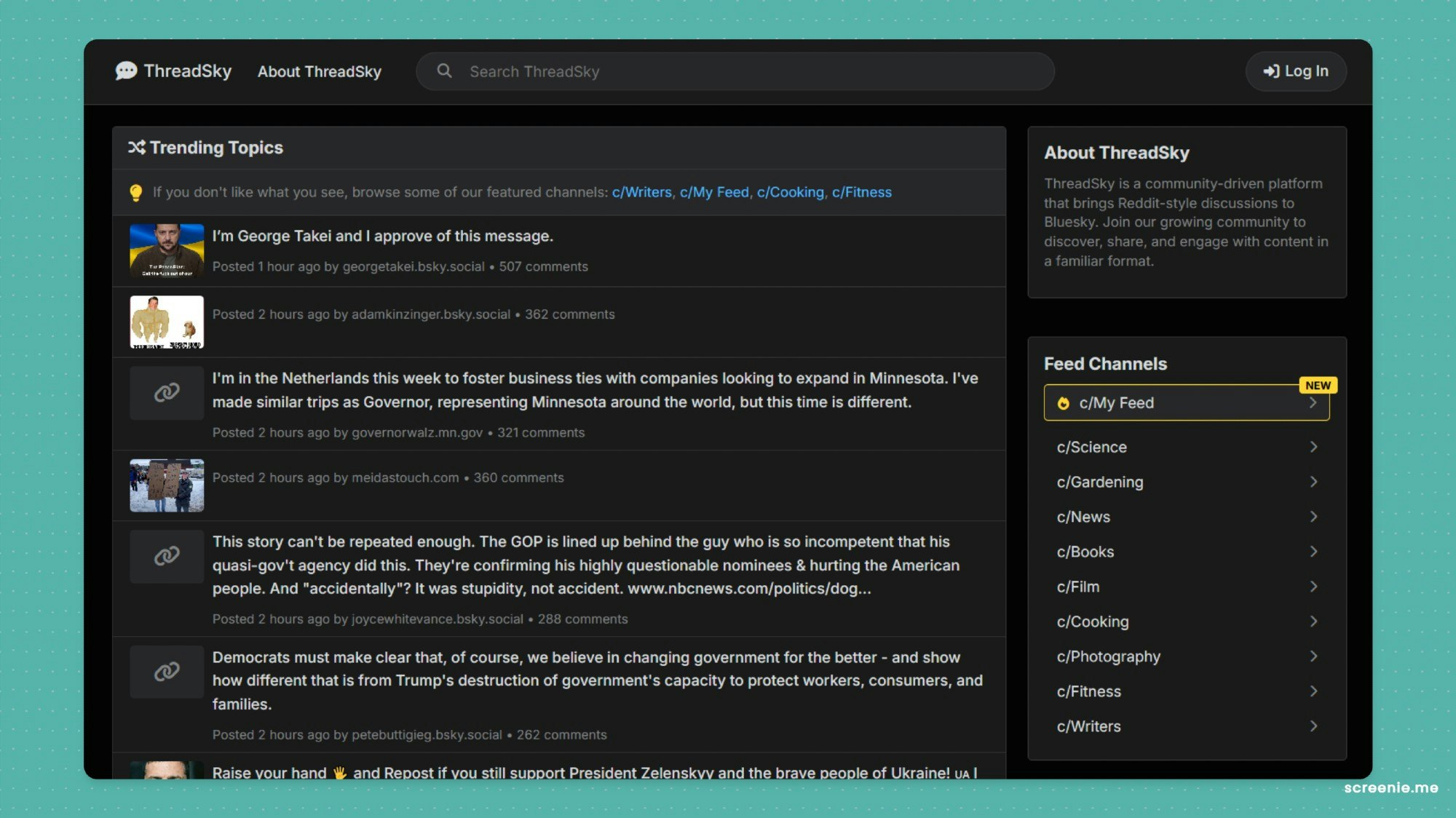Open the c/Fitness featured channel link

(861, 192)
